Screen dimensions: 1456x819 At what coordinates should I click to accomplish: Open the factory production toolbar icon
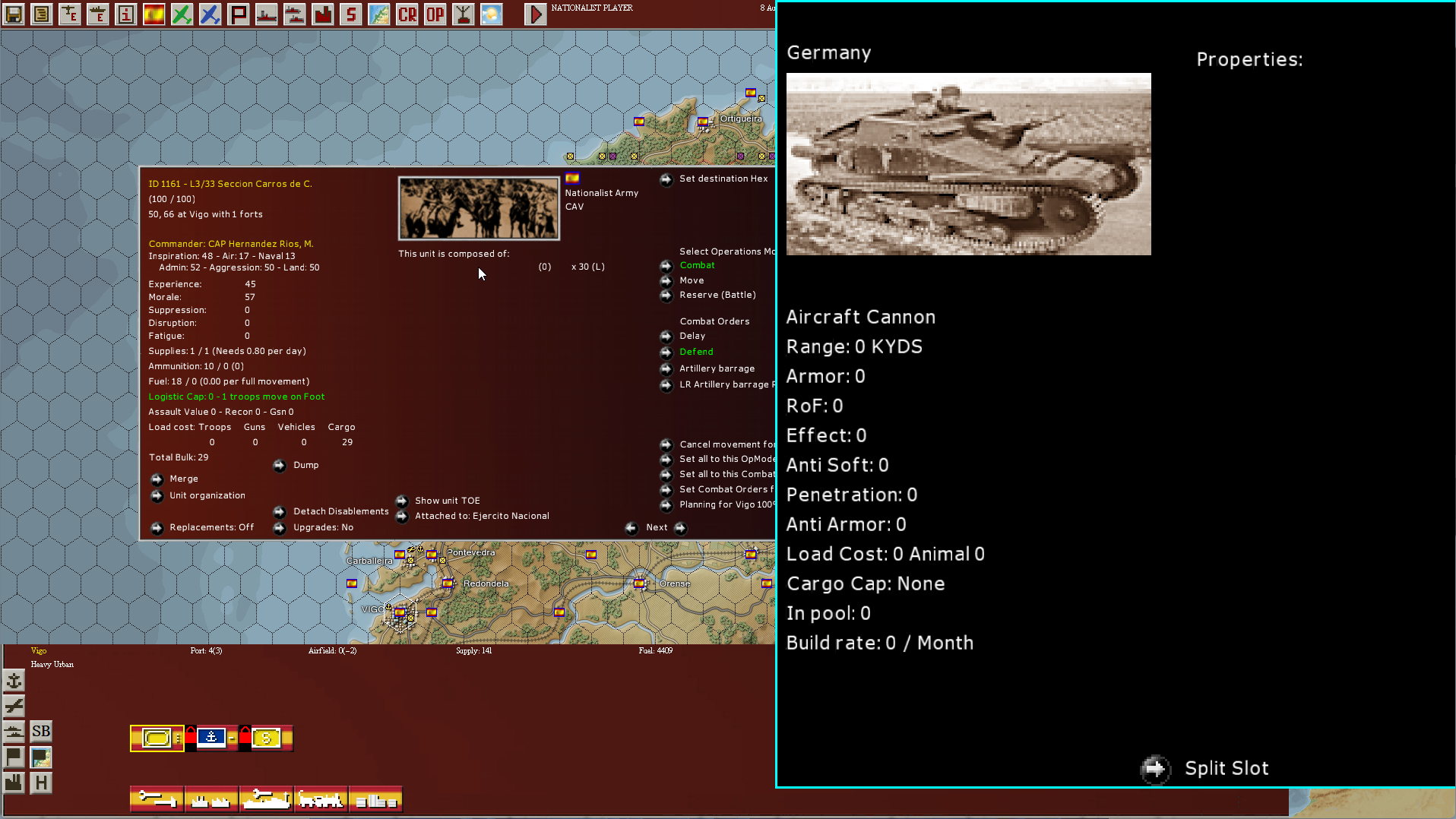click(x=323, y=14)
